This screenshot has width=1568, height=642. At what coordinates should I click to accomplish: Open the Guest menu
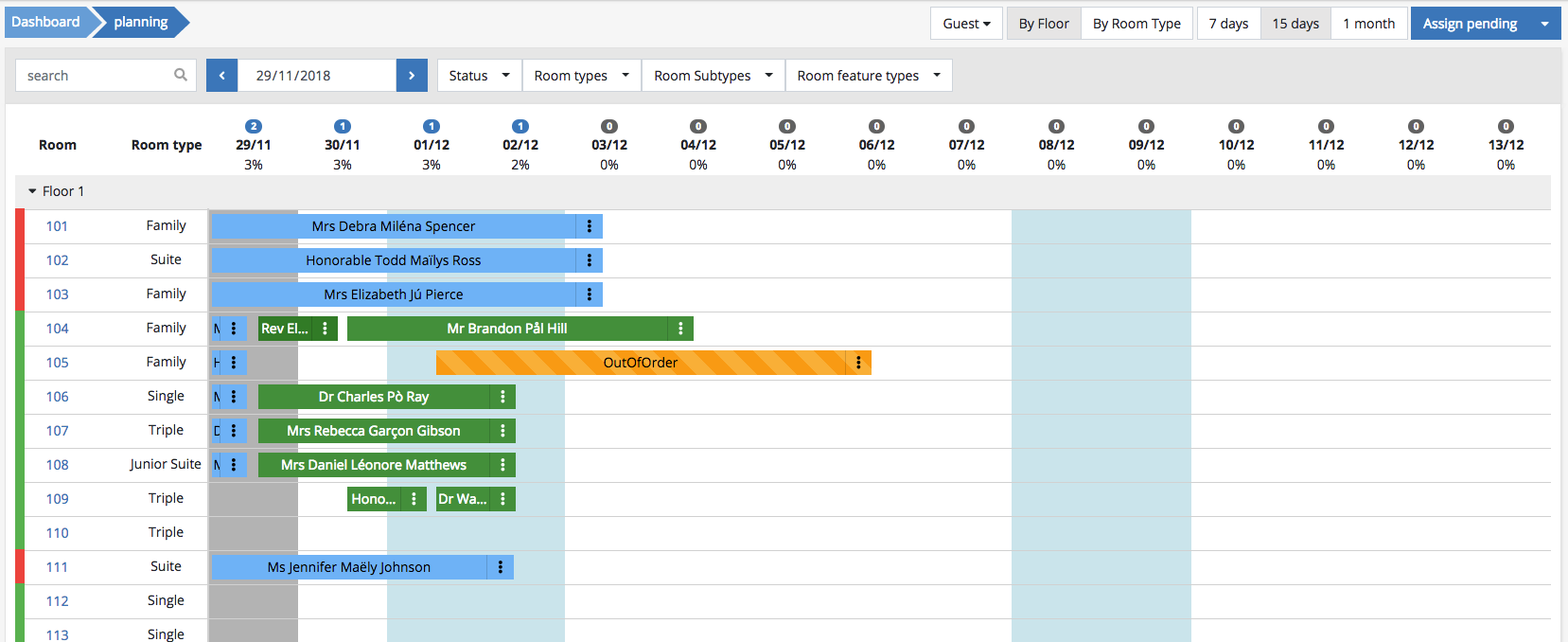tap(966, 24)
